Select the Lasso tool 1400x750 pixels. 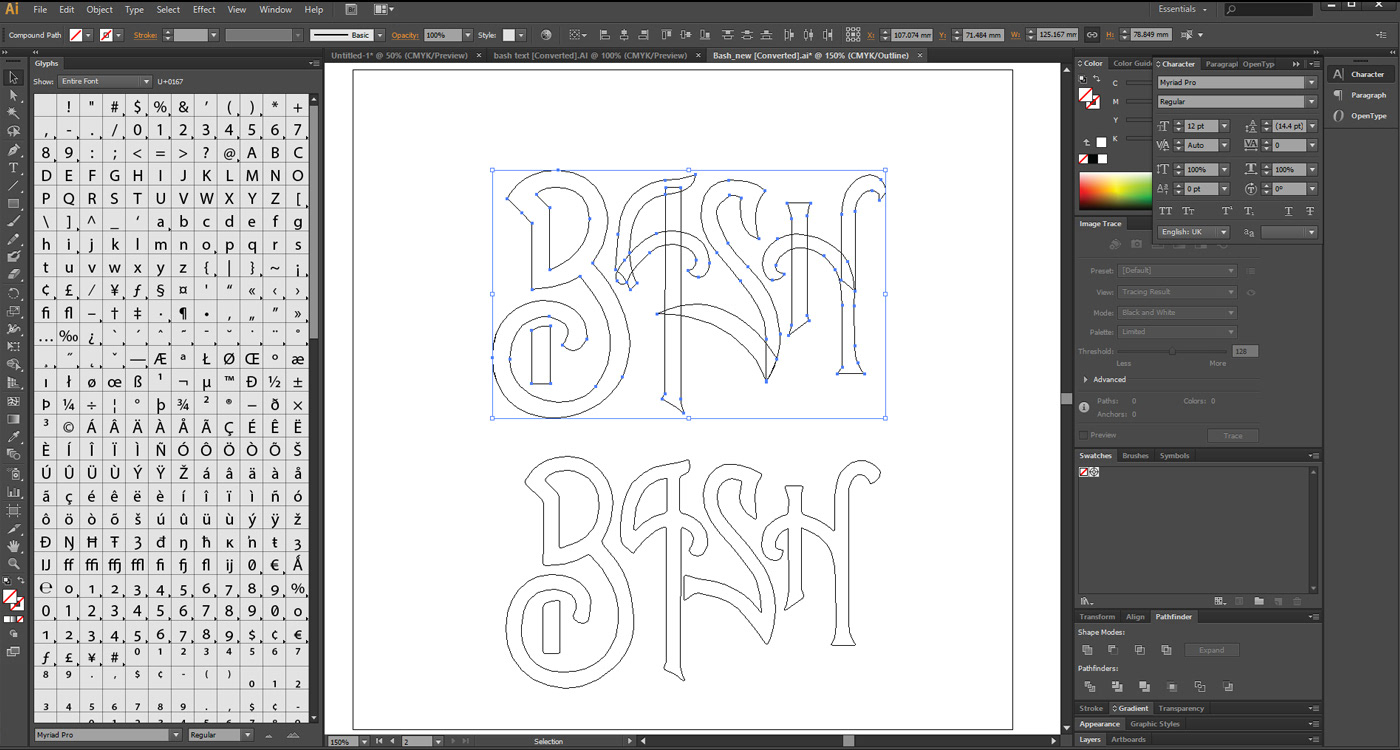click(x=13, y=131)
